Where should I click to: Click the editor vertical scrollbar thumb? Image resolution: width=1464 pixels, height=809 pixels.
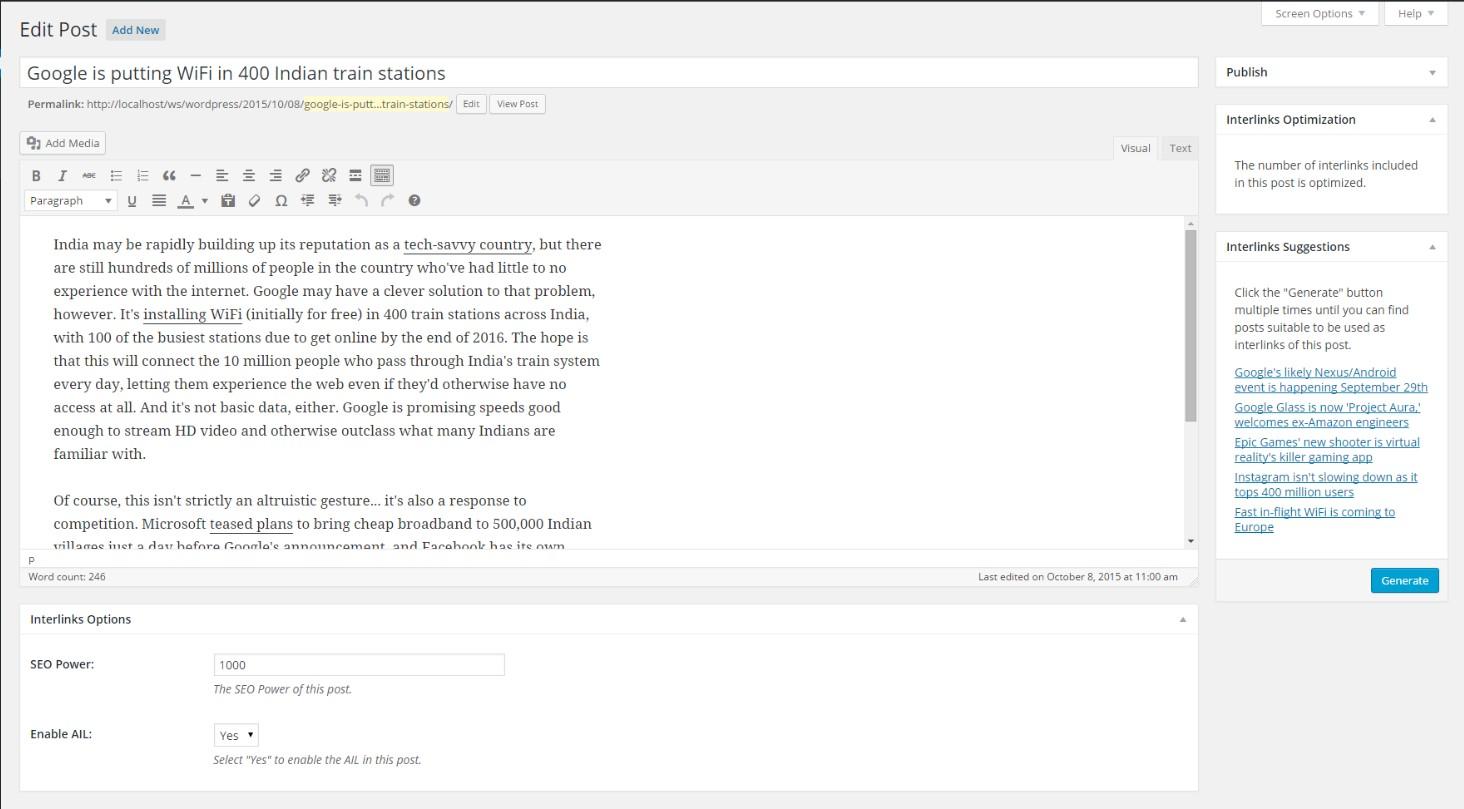click(1190, 326)
